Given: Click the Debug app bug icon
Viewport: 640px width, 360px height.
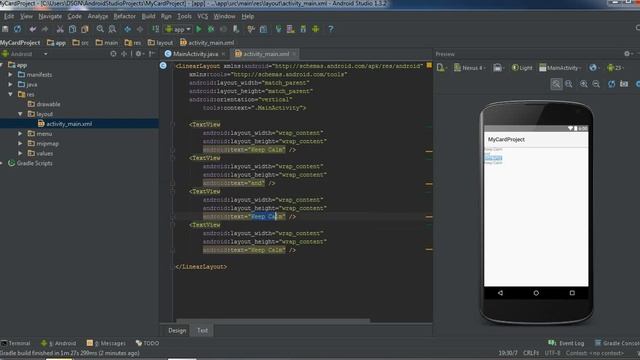Looking at the screenshot, I should pos(211,29).
